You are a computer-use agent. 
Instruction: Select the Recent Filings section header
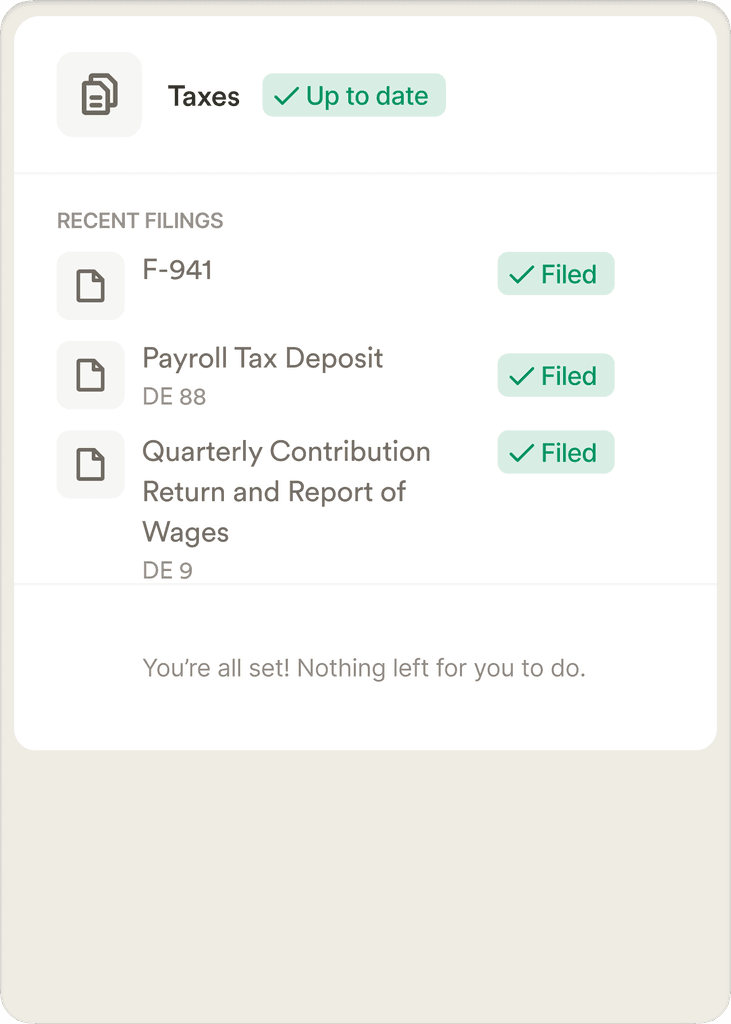140,221
